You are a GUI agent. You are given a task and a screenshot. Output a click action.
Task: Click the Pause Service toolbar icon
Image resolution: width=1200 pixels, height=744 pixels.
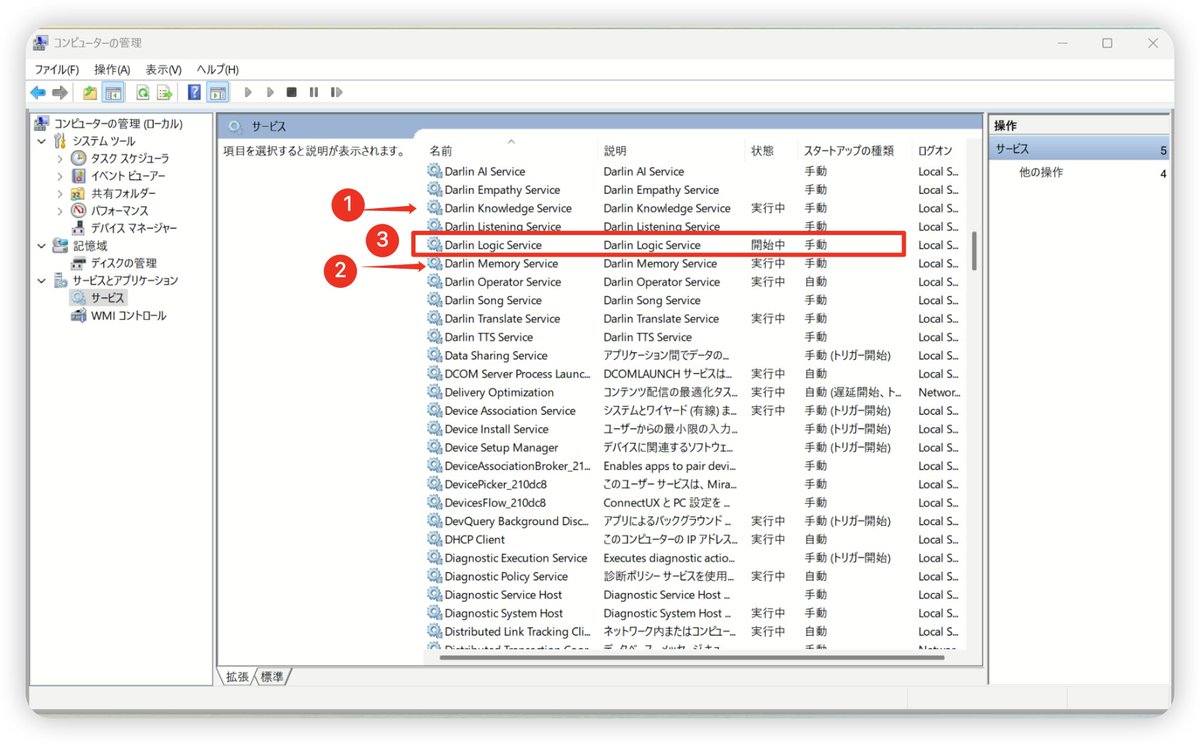pyautogui.click(x=314, y=92)
